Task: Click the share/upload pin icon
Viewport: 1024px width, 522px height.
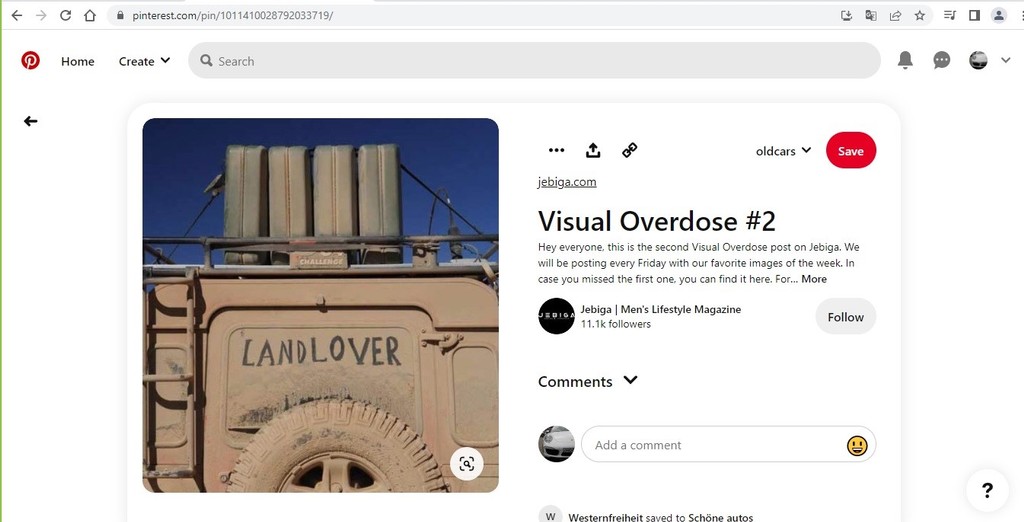Action: click(593, 150)
